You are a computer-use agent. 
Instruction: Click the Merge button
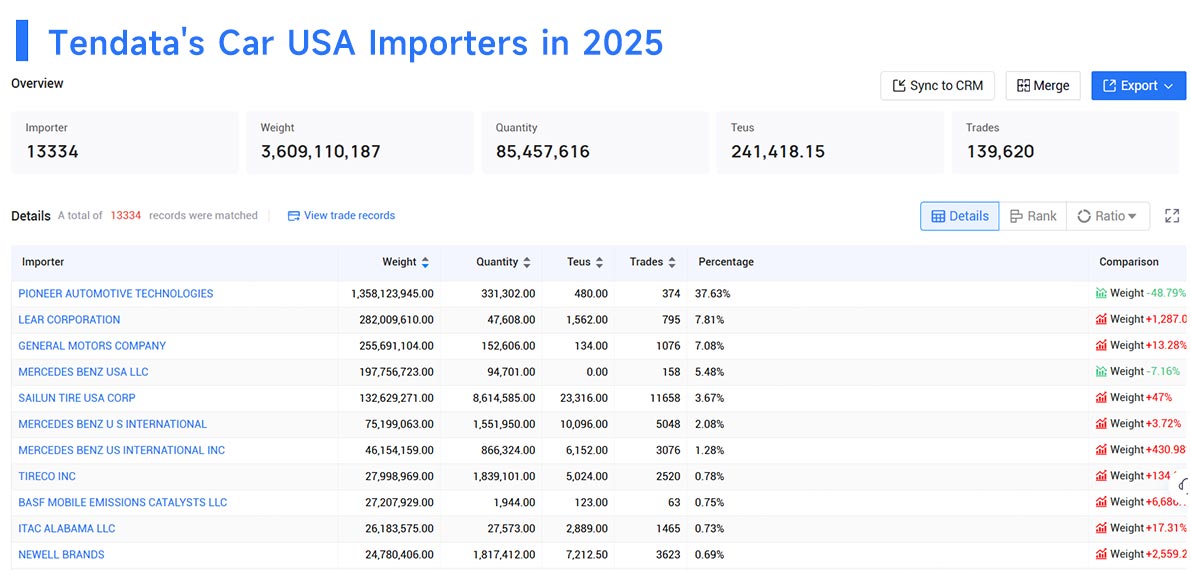point(1043,86)
